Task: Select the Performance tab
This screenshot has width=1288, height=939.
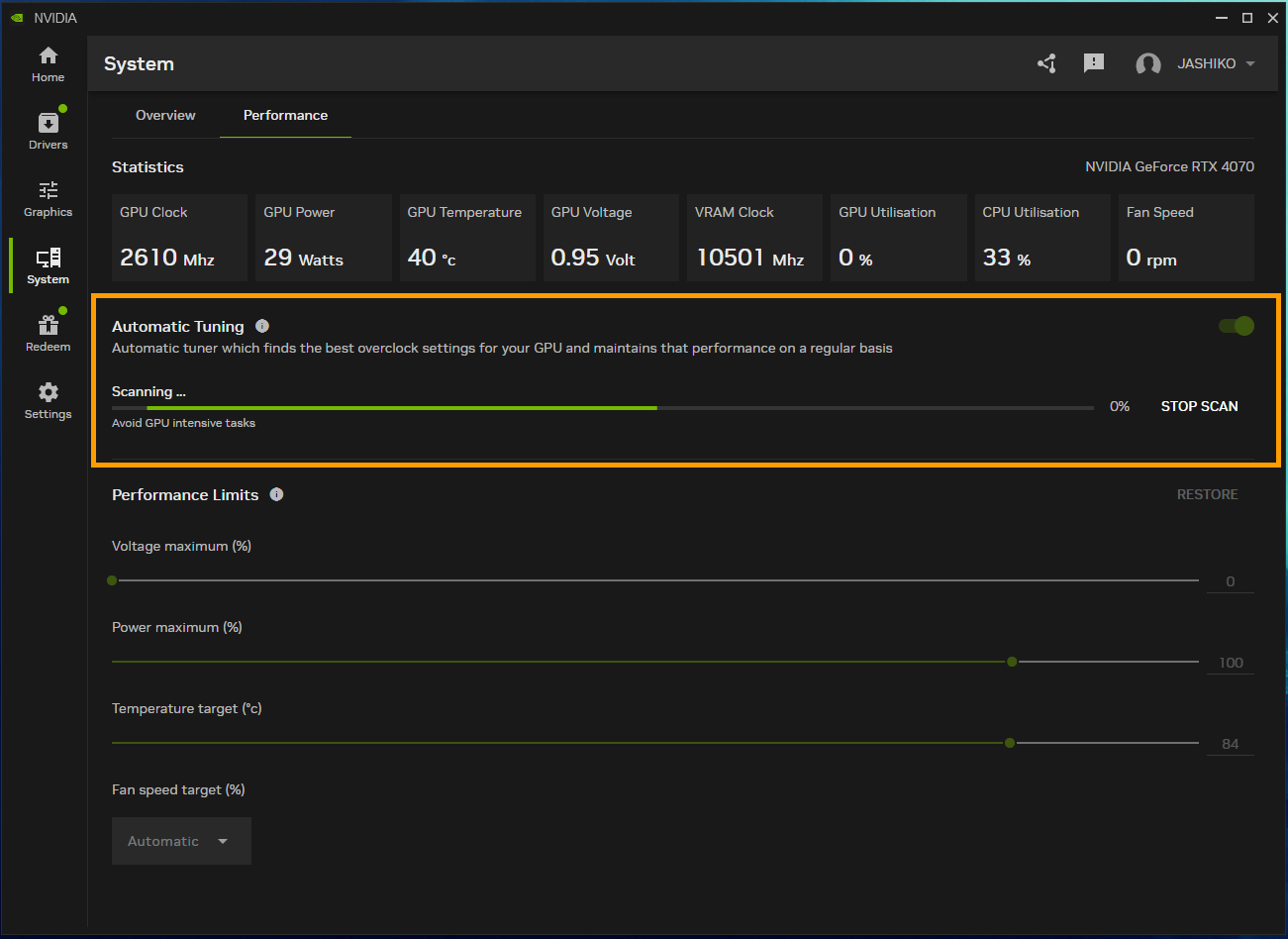Action: (285, 115)
